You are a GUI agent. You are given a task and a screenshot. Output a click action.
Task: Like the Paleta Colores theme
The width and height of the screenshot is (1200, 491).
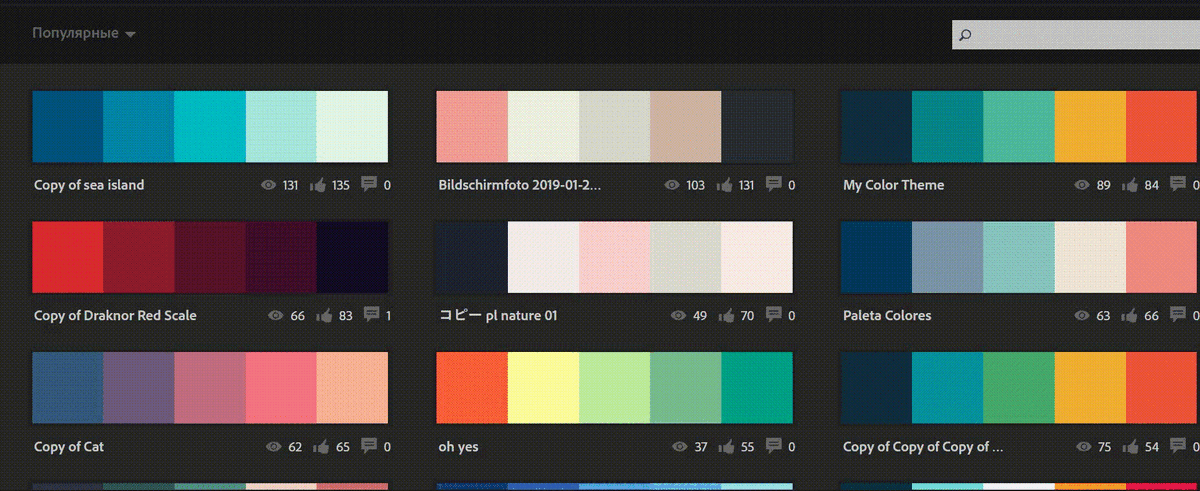click(1130, 314)
